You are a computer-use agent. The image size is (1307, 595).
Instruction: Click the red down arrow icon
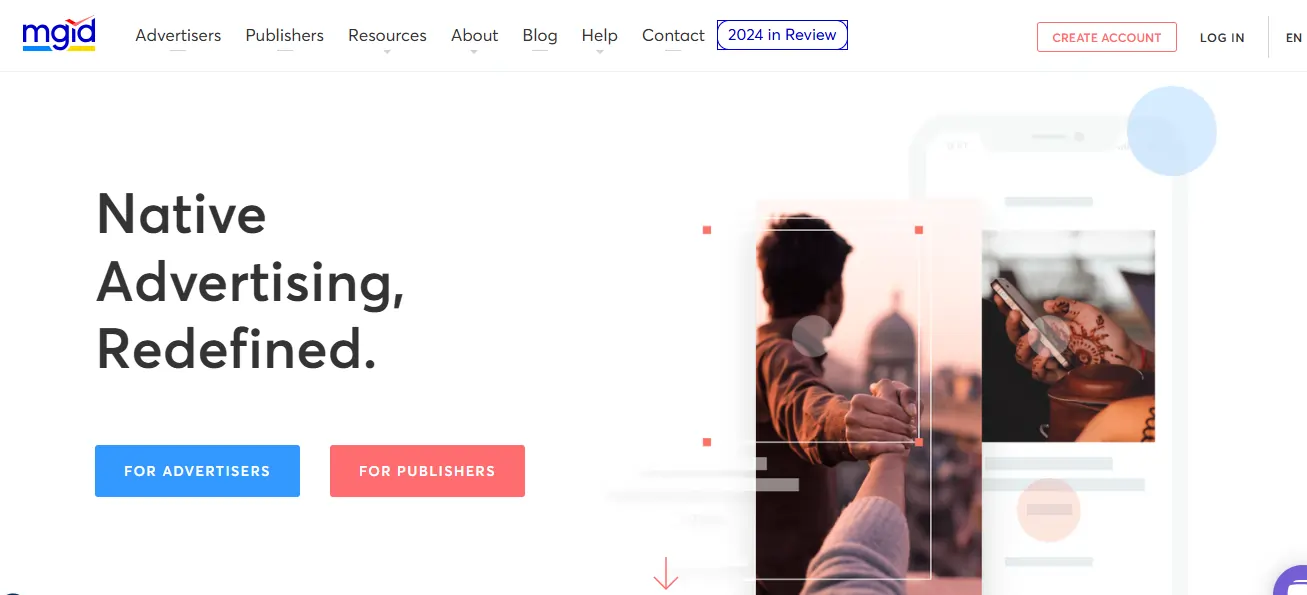tap(665, 573)
